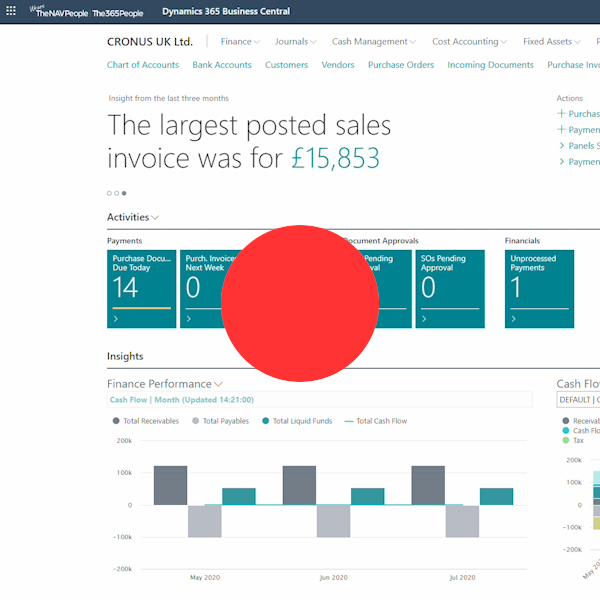Click arrow on Unprocessed Payments tile
The image size is (600, 600).
pos(514,319)
